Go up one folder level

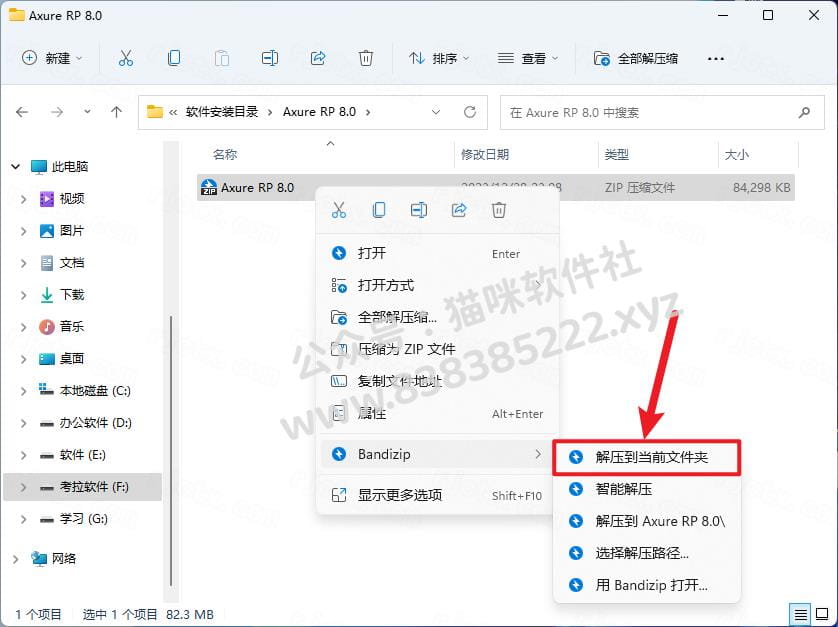[116, 112]
